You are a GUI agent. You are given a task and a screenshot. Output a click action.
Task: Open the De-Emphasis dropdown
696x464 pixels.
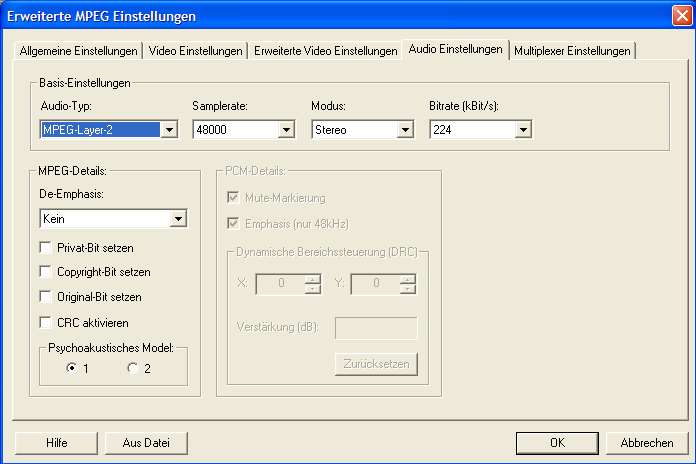click(178, 219)
